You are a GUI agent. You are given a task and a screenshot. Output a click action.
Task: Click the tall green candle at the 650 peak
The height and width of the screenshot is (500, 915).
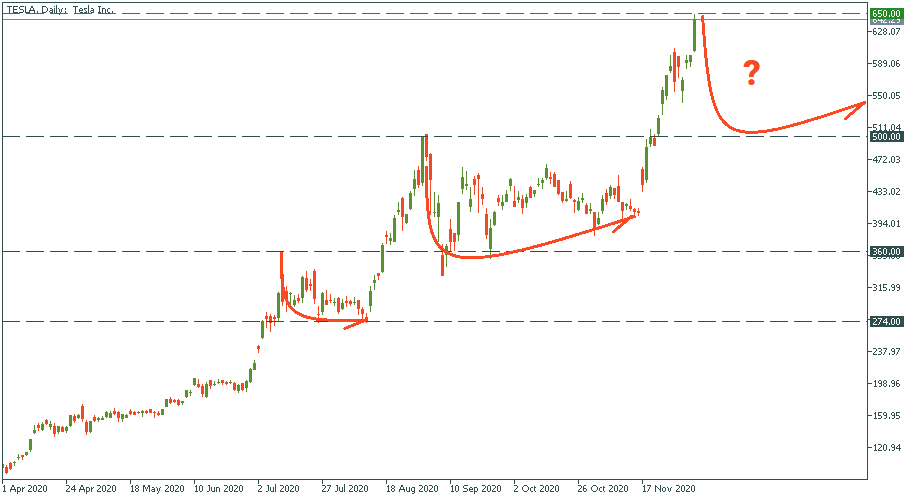695,33
